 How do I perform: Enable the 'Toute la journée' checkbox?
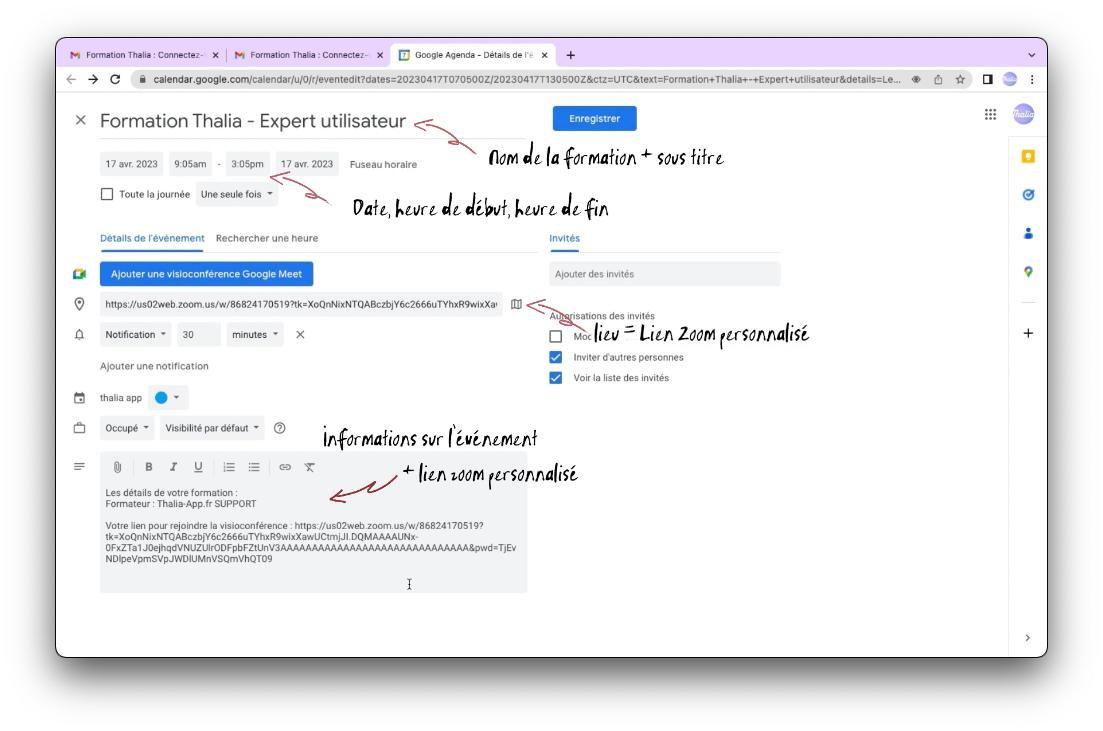(x=107, y=194)
